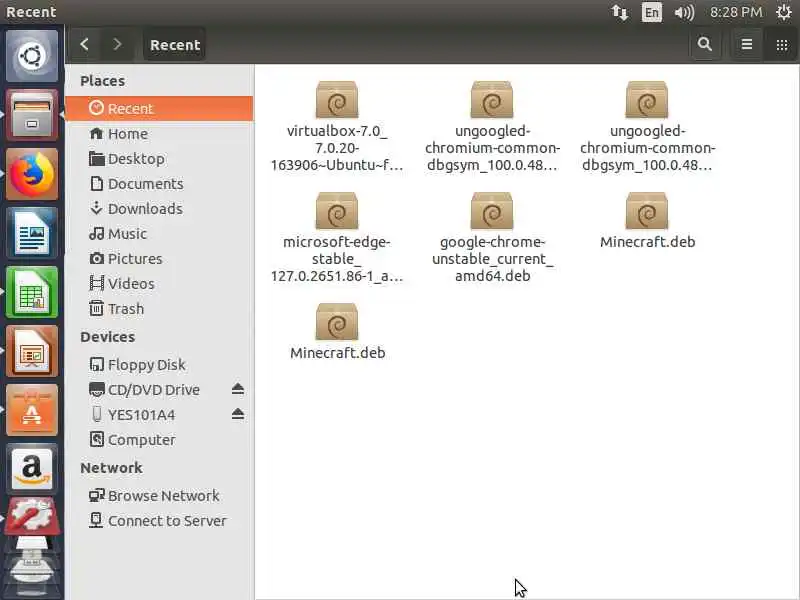The height and width of the screenshot is (600, 800).
Task: Open network indicator in top panel
Action: (620, 12)
